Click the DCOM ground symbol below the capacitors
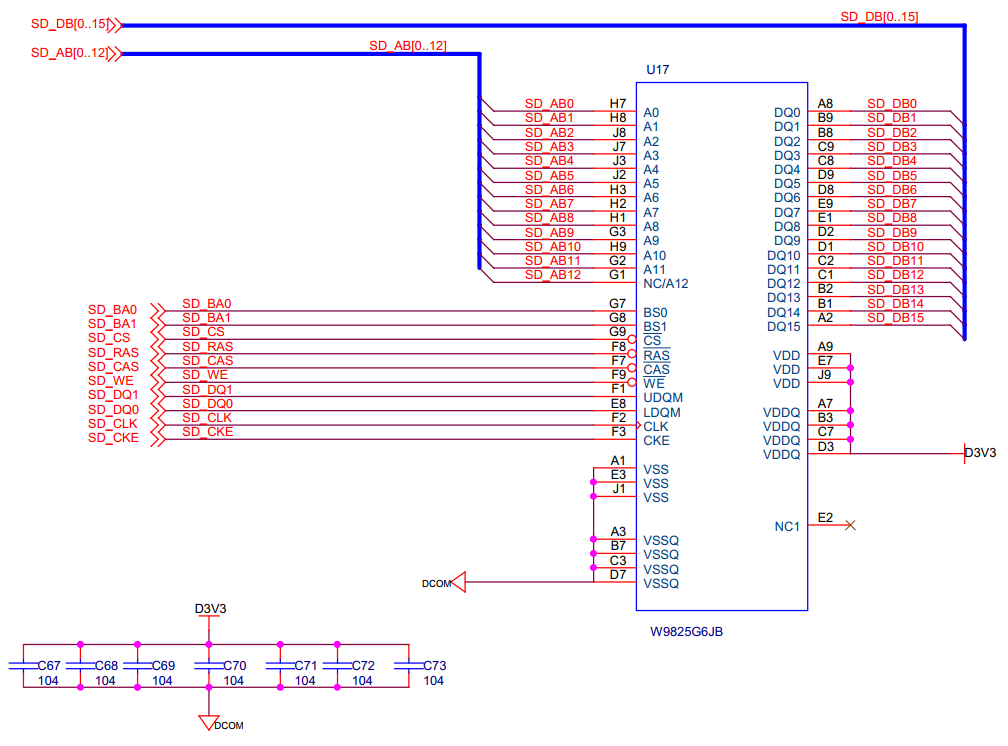This screenshot has height=746, width=1008. [x=208, y=721]
